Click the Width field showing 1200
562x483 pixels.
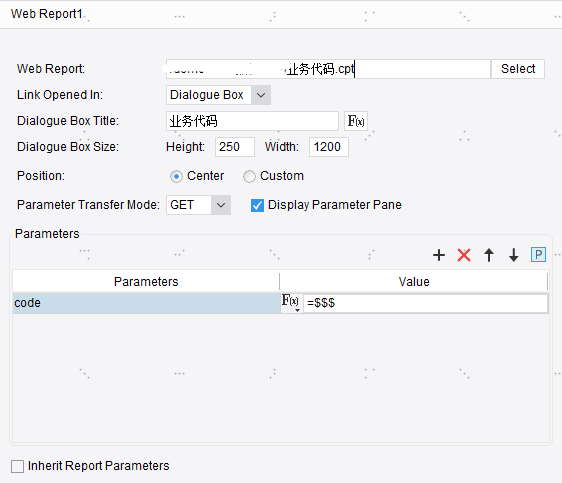tap(329, 147)
